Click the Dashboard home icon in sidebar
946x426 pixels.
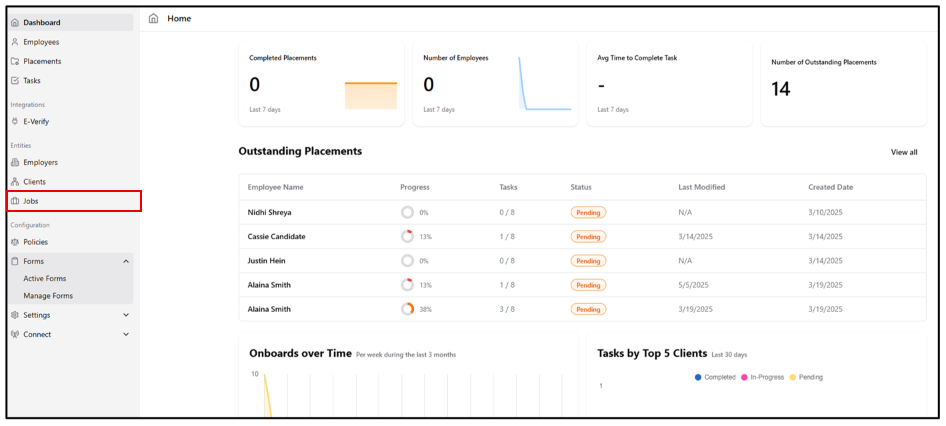point(15,22)
